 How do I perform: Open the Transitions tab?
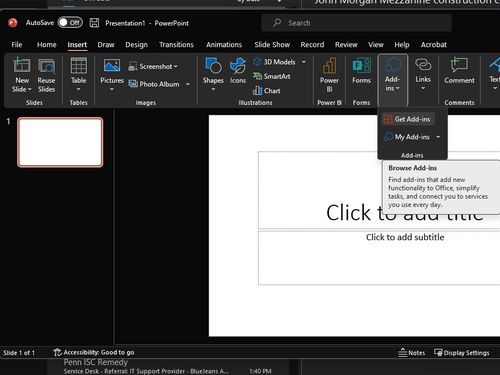pos(176,45)
